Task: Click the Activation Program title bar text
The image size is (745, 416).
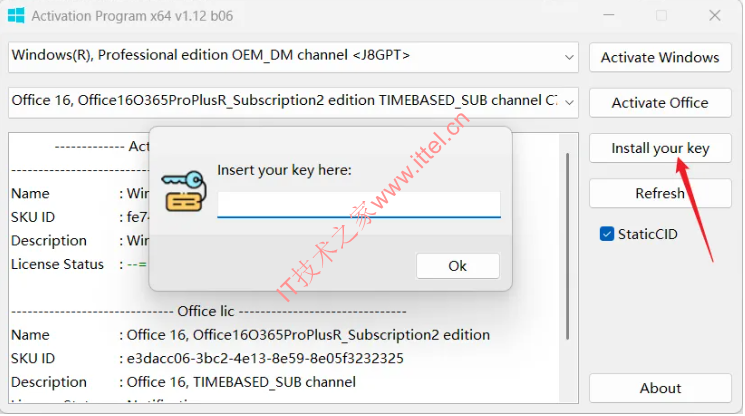Action: [132, 16]
